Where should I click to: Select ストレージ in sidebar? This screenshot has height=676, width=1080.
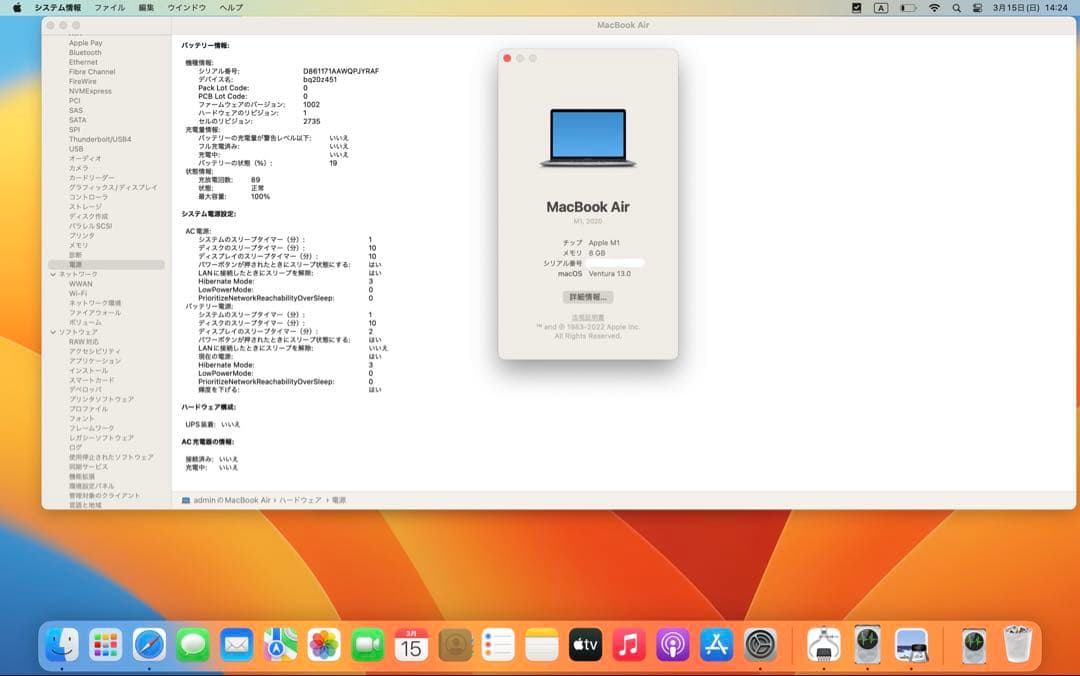85,207
